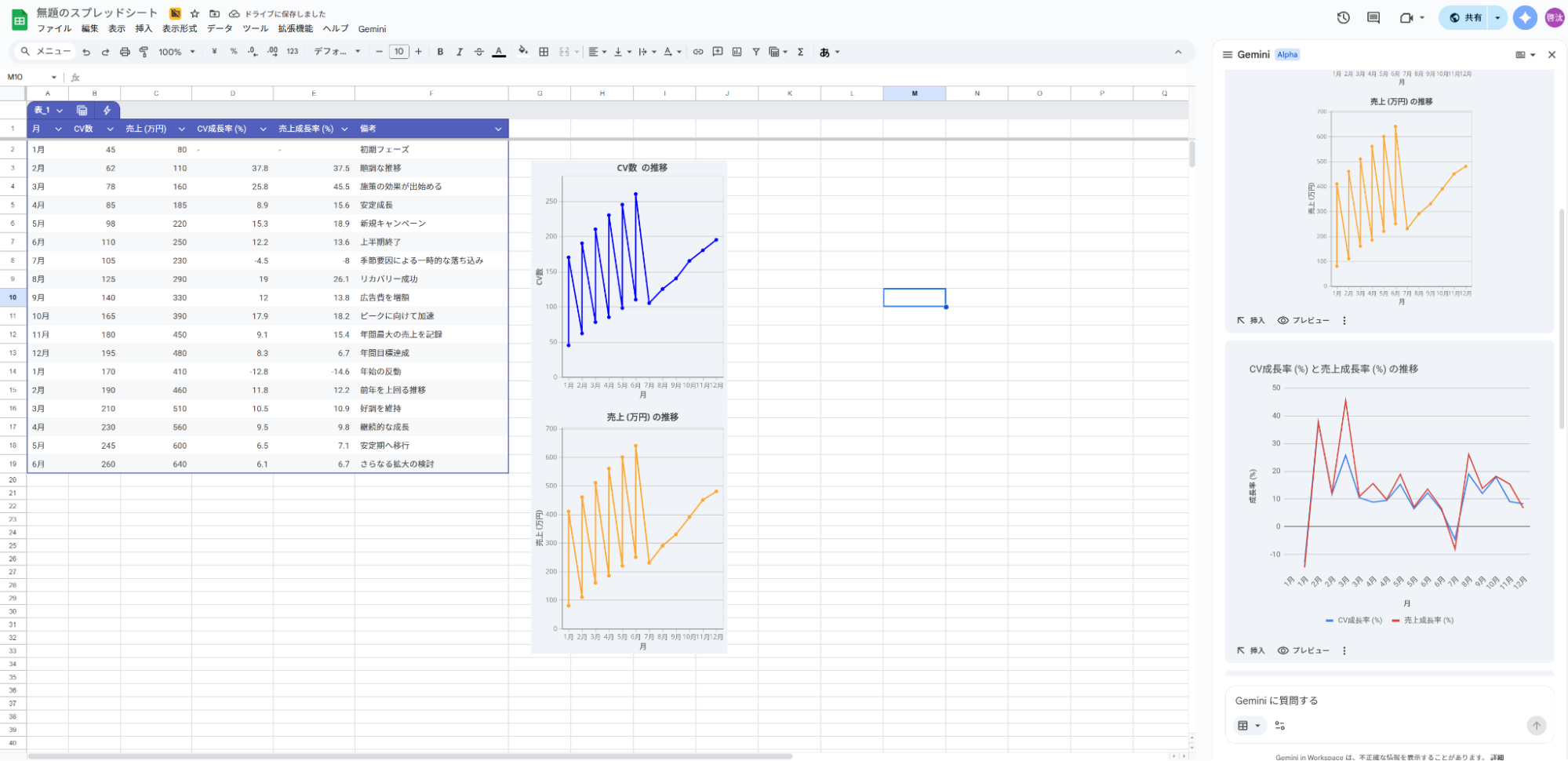Open the comments panel icon
This screenshot has height=761, width=1568.
[1373, 17]
